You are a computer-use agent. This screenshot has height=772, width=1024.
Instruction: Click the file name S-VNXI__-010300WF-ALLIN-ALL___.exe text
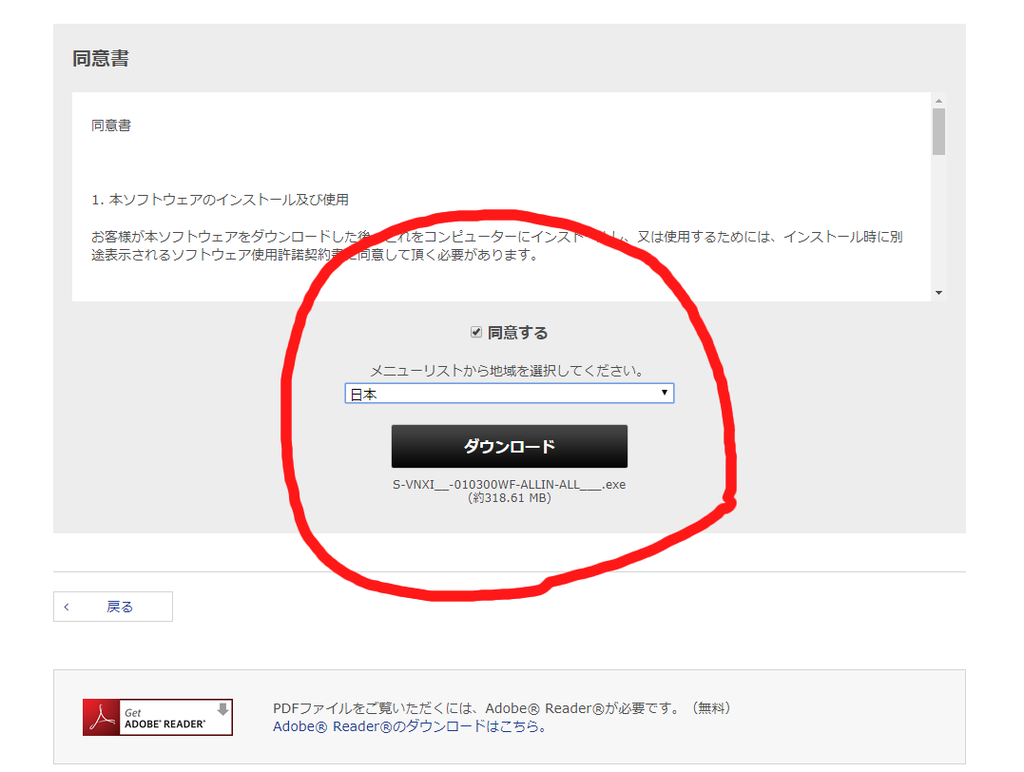click(x=509, y=485)
